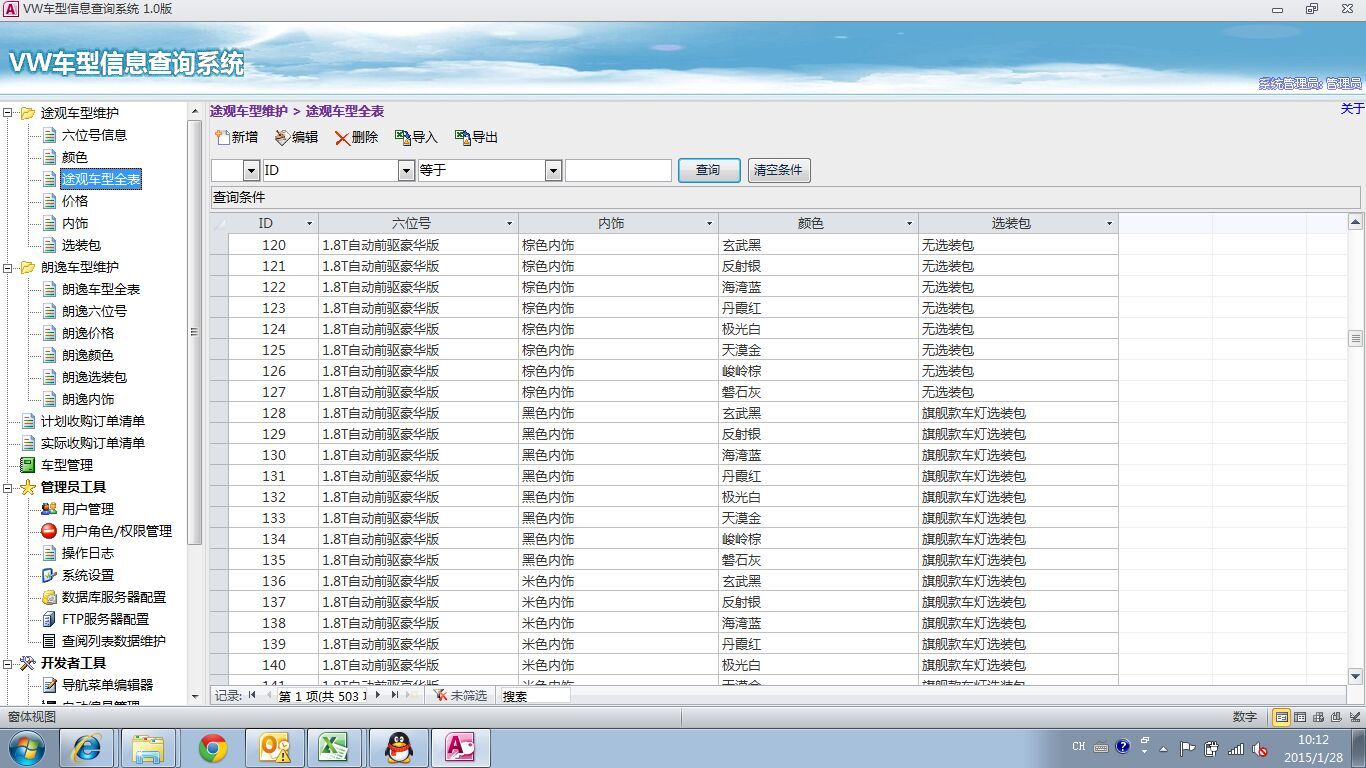
Task: Click the document icon beside 朗逸内饰
Action: pos(49,399)
